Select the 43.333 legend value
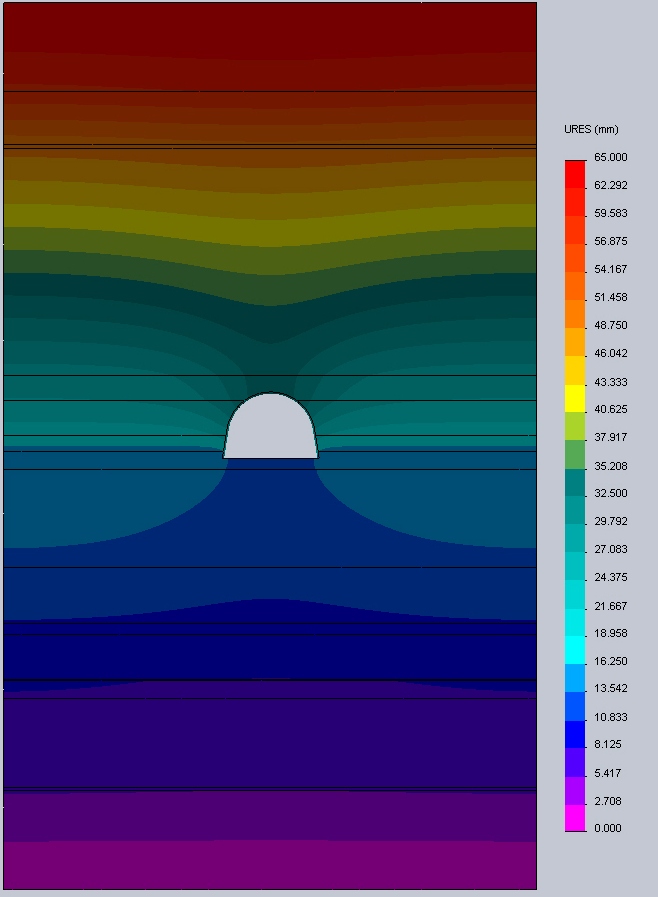Screen dimensions: 658x897 point(611,382)
